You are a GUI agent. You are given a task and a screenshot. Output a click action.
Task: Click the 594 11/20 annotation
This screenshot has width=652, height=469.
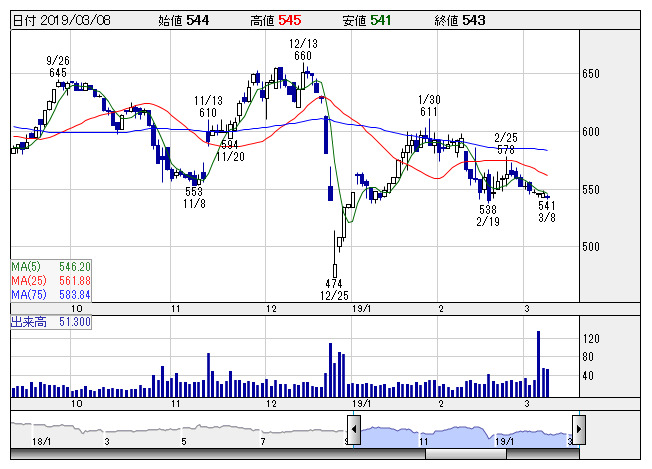pos(230,151)
